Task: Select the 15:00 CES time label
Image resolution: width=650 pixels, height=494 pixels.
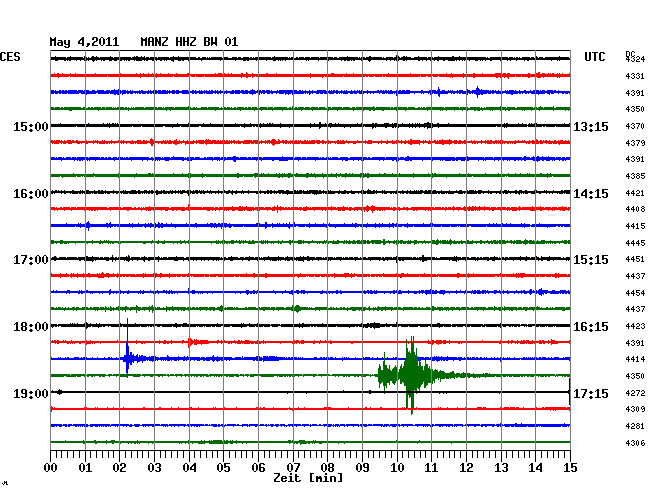Action: tap(30, 127)
